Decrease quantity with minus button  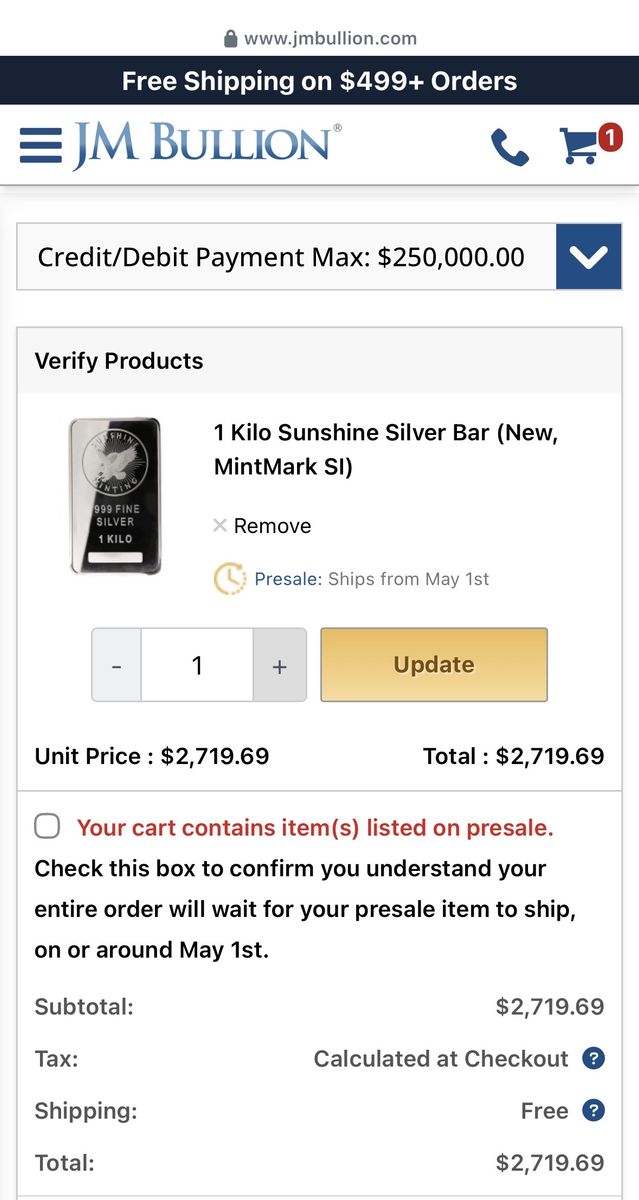click(x=117, y=665)
